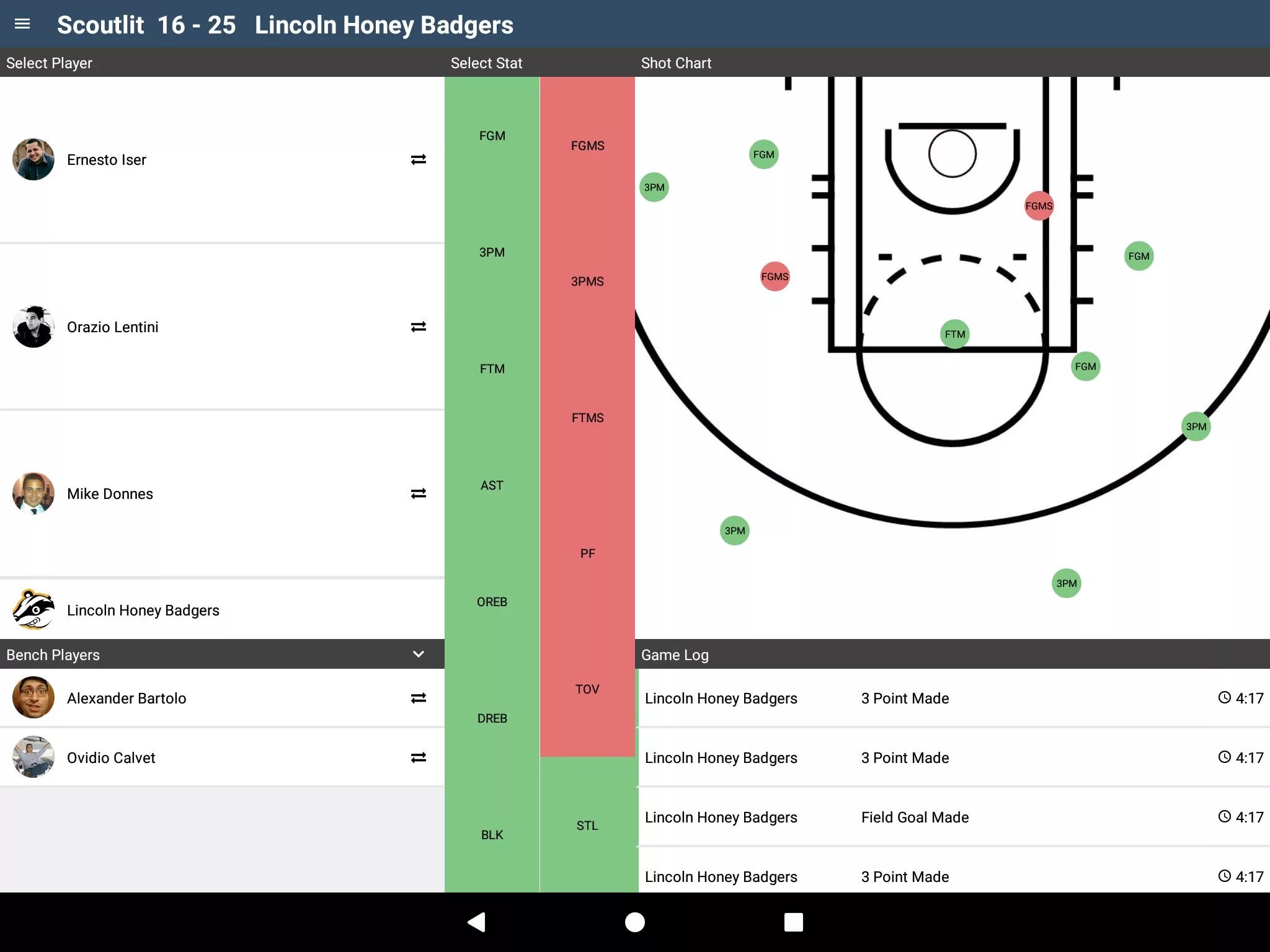Screen dimensions: 1270x952
Task: Toggle player swap icon for Mike Donnes
Action: tap(418, 493)
